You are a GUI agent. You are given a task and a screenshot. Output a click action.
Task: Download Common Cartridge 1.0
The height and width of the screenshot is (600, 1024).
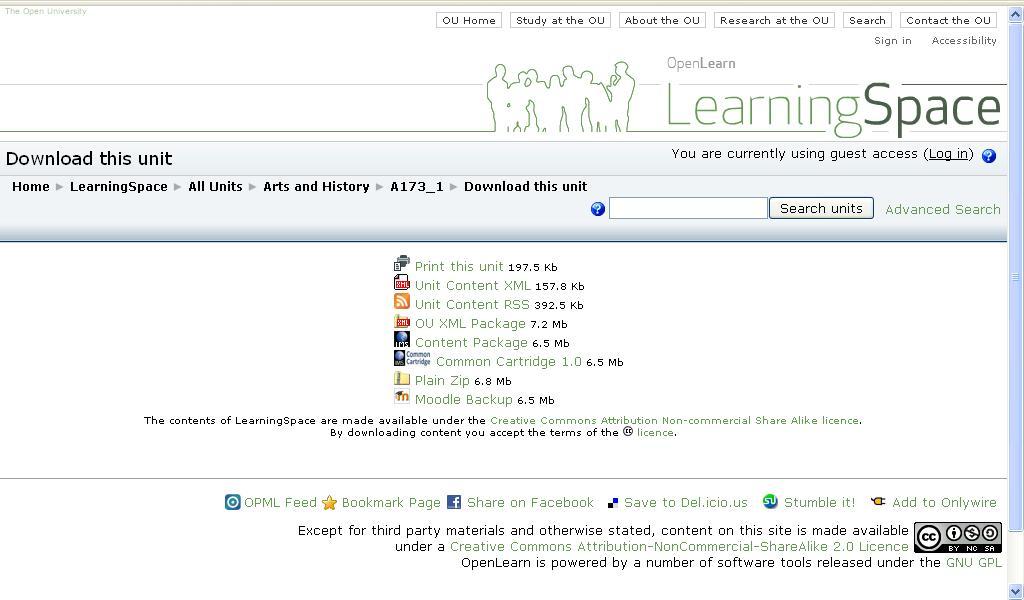click(x=509, y=361)
